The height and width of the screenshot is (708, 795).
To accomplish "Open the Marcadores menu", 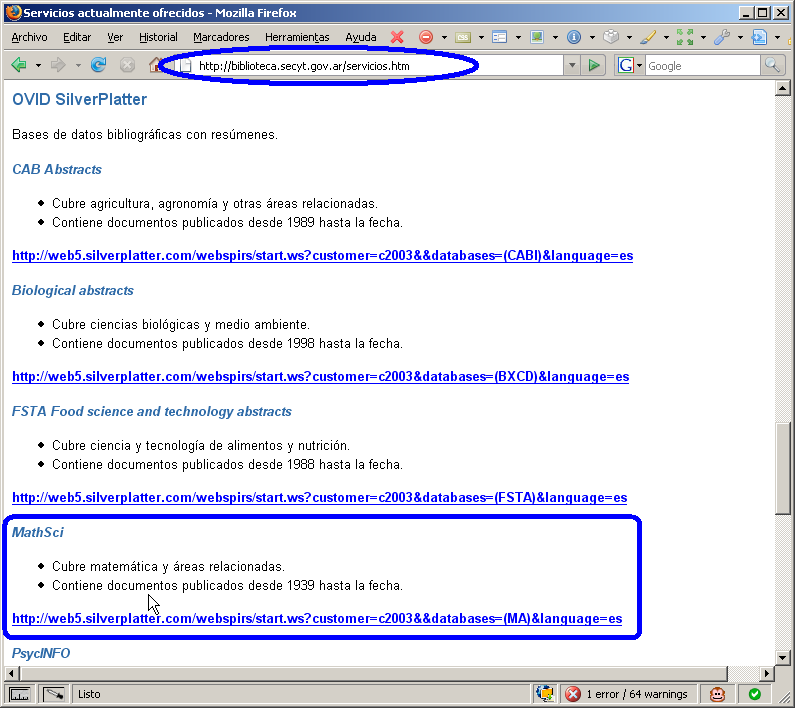I will tap(221, 37).
